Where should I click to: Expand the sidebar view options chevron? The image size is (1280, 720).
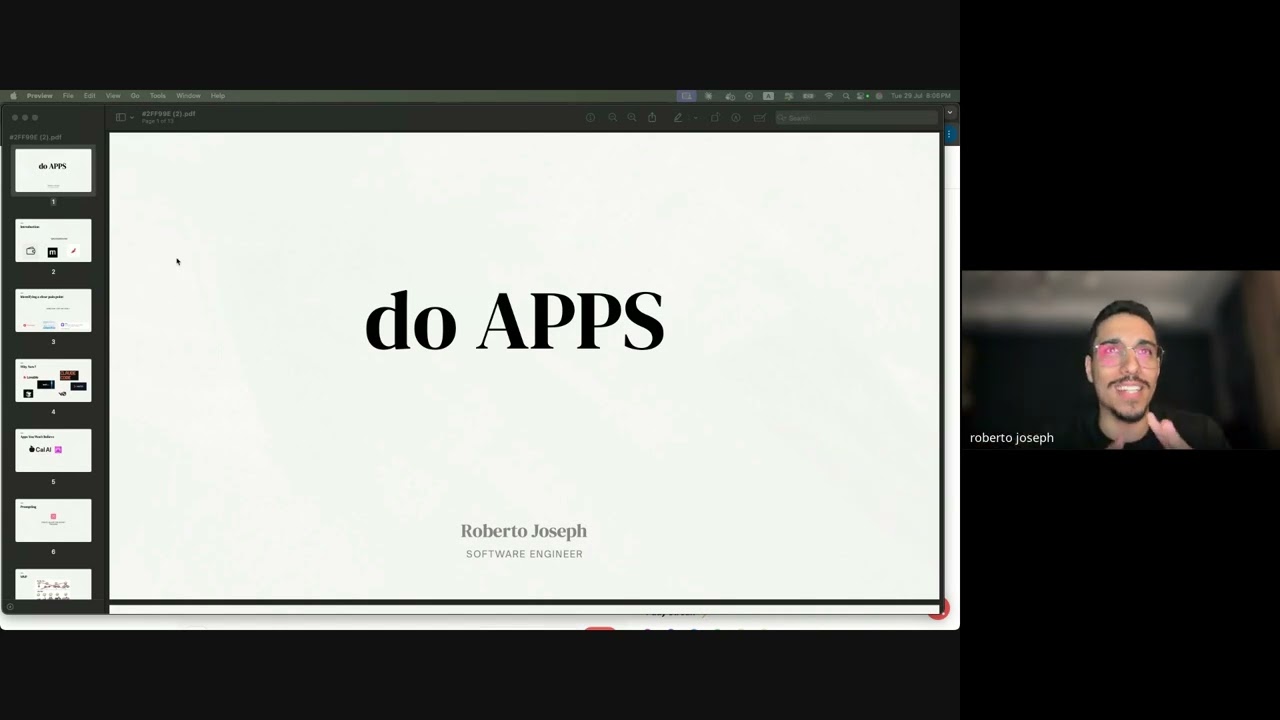coord(132,117)
